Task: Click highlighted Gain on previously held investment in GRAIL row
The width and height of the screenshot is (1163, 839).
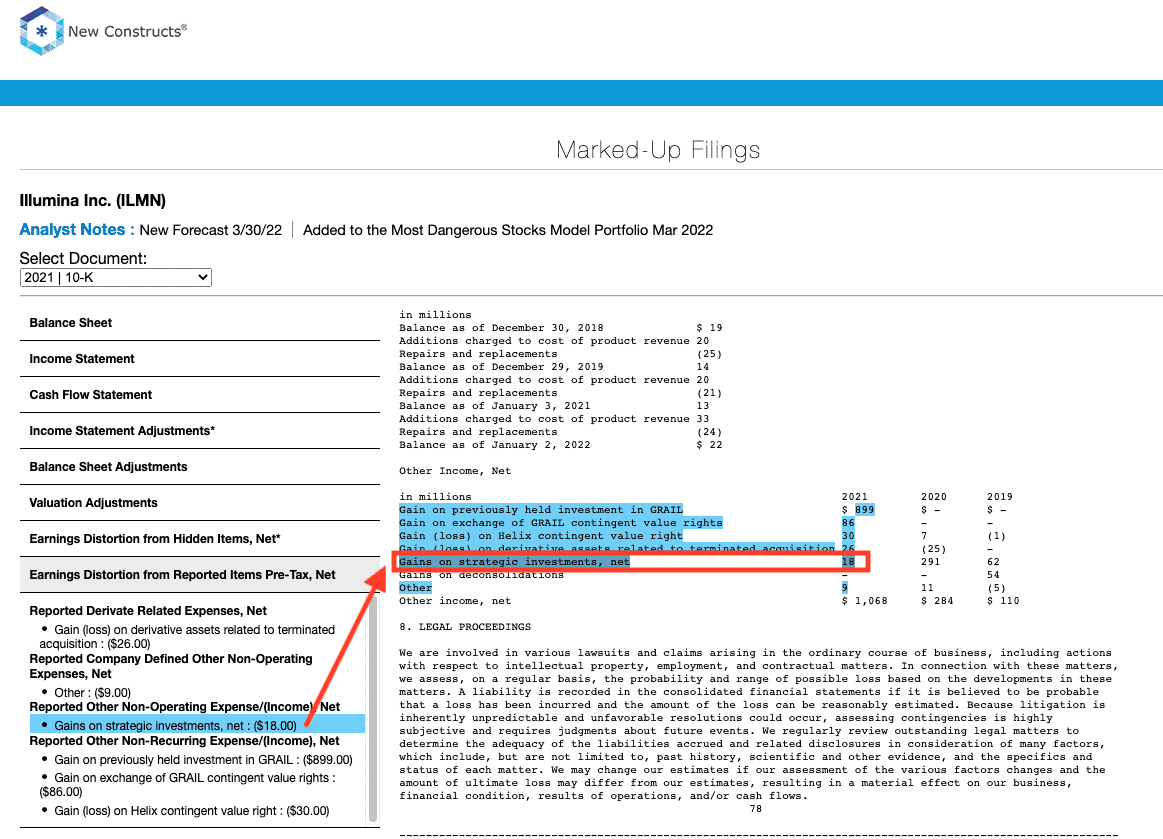Action: pos(541,510)
